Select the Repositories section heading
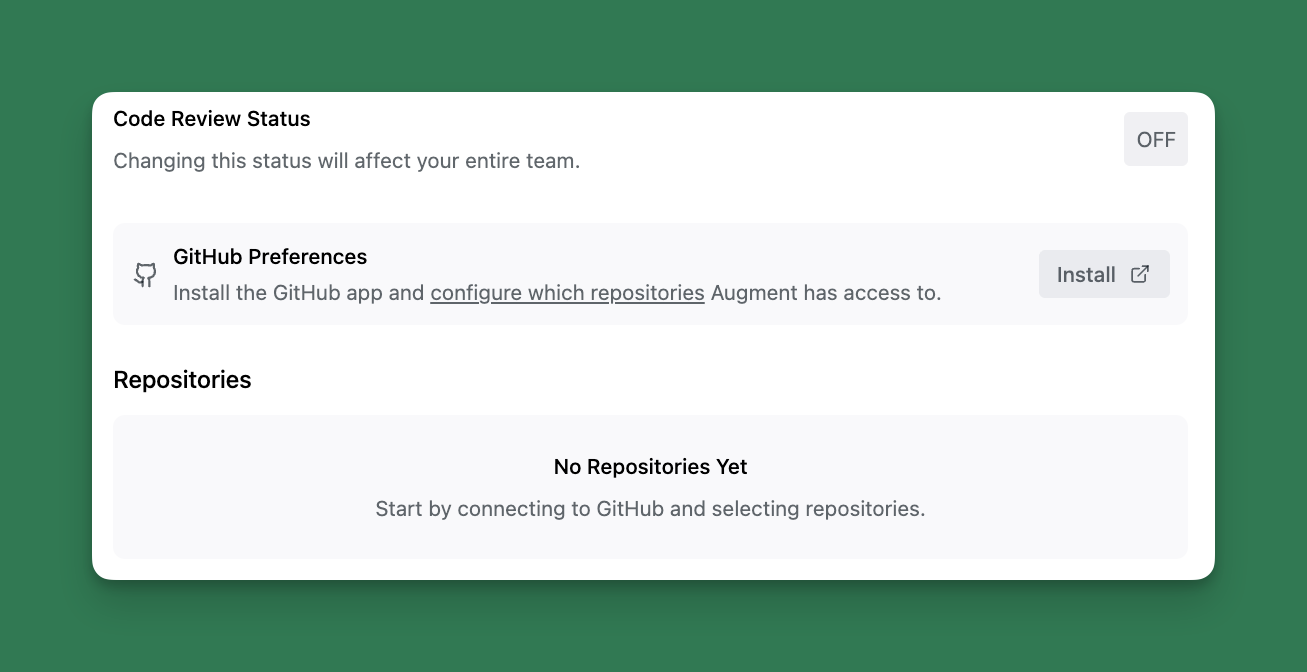This screenshot has width=1307, height=672. (183, 380)
